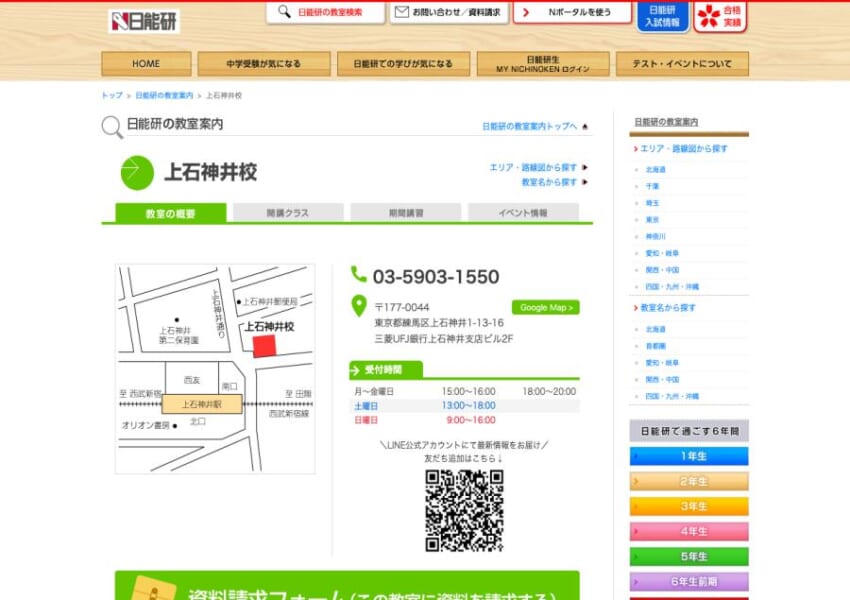Click 関西・中国 under sidebar 教室名から探す
This screenshot has width=850, height=600.
point(662,380)
